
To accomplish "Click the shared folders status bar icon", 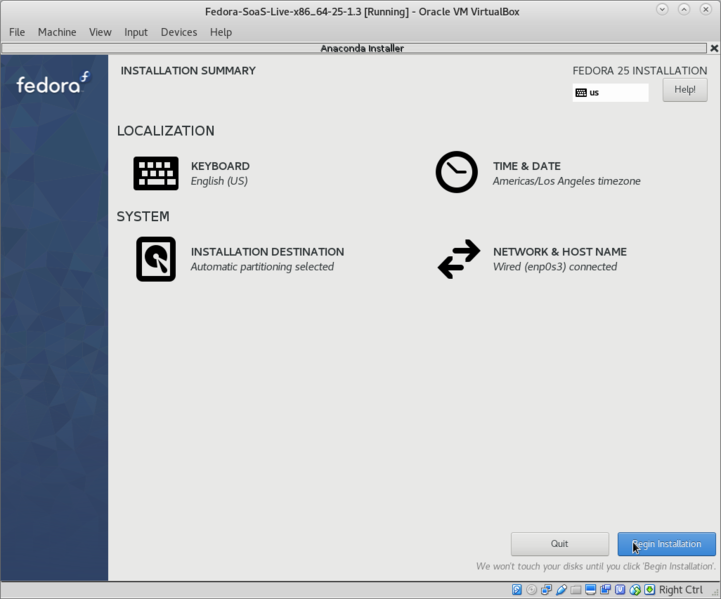I will click(576, 590).
